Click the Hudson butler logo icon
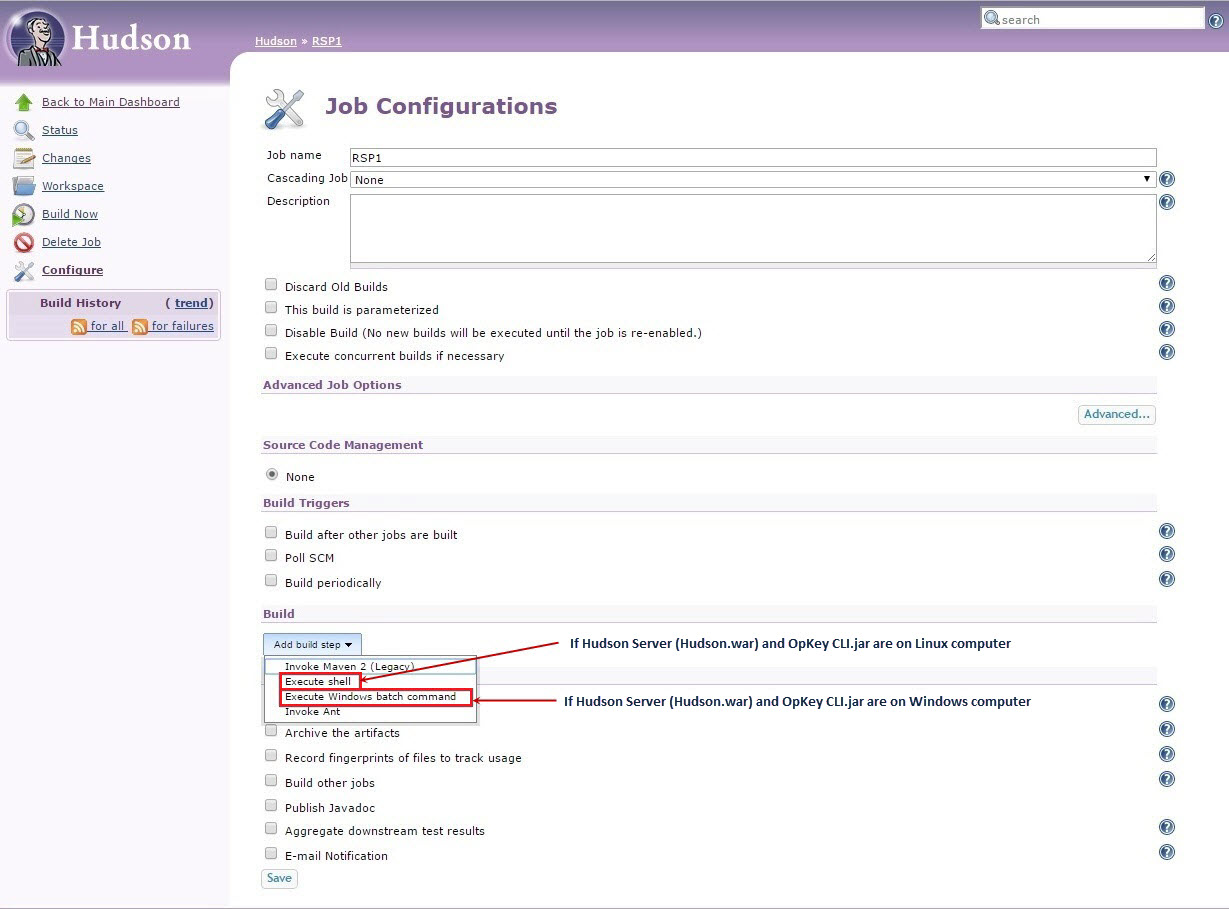Viewport: 1229px width, 909px height. tap(36, 39)
